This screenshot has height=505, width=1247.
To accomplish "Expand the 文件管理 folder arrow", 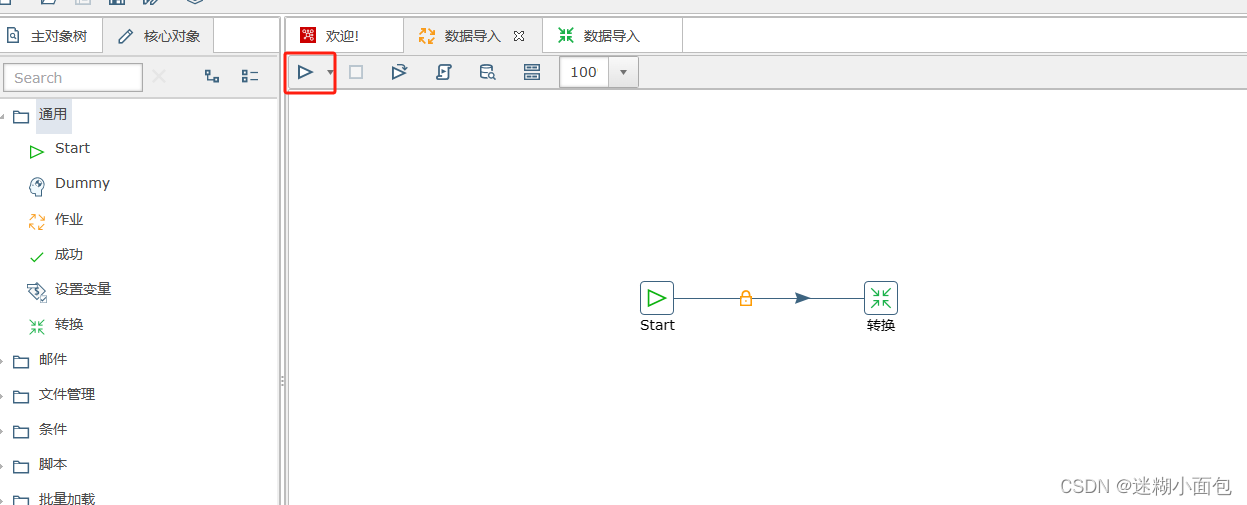I will (3, 396).
